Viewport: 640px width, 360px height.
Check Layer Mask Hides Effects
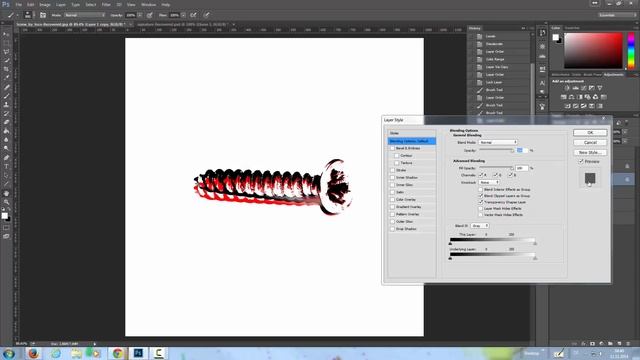(481, 209)
